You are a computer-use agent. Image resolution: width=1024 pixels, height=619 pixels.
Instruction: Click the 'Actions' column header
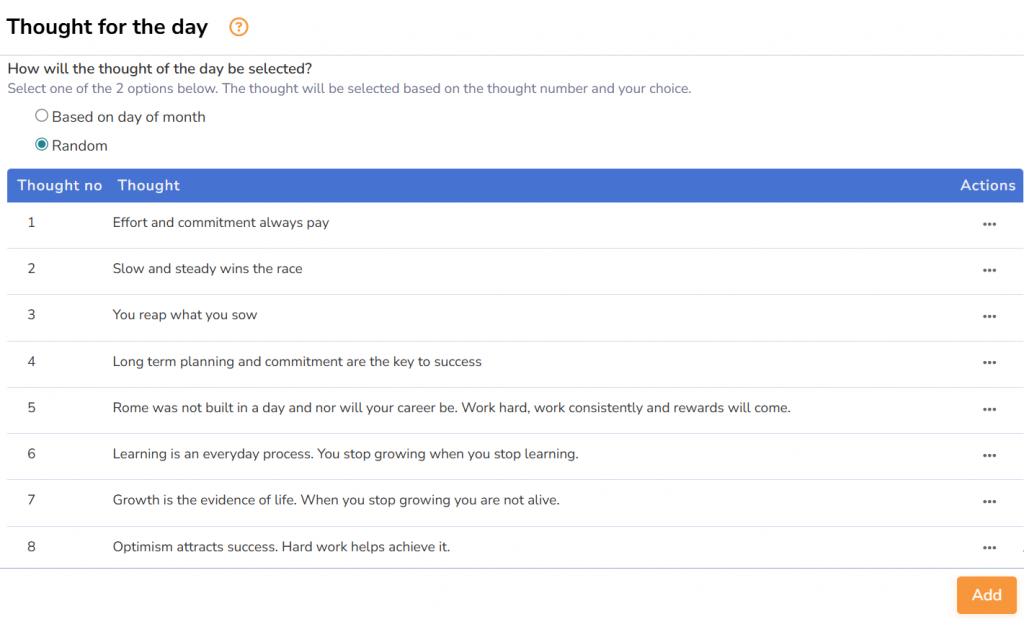click(987, 185)
